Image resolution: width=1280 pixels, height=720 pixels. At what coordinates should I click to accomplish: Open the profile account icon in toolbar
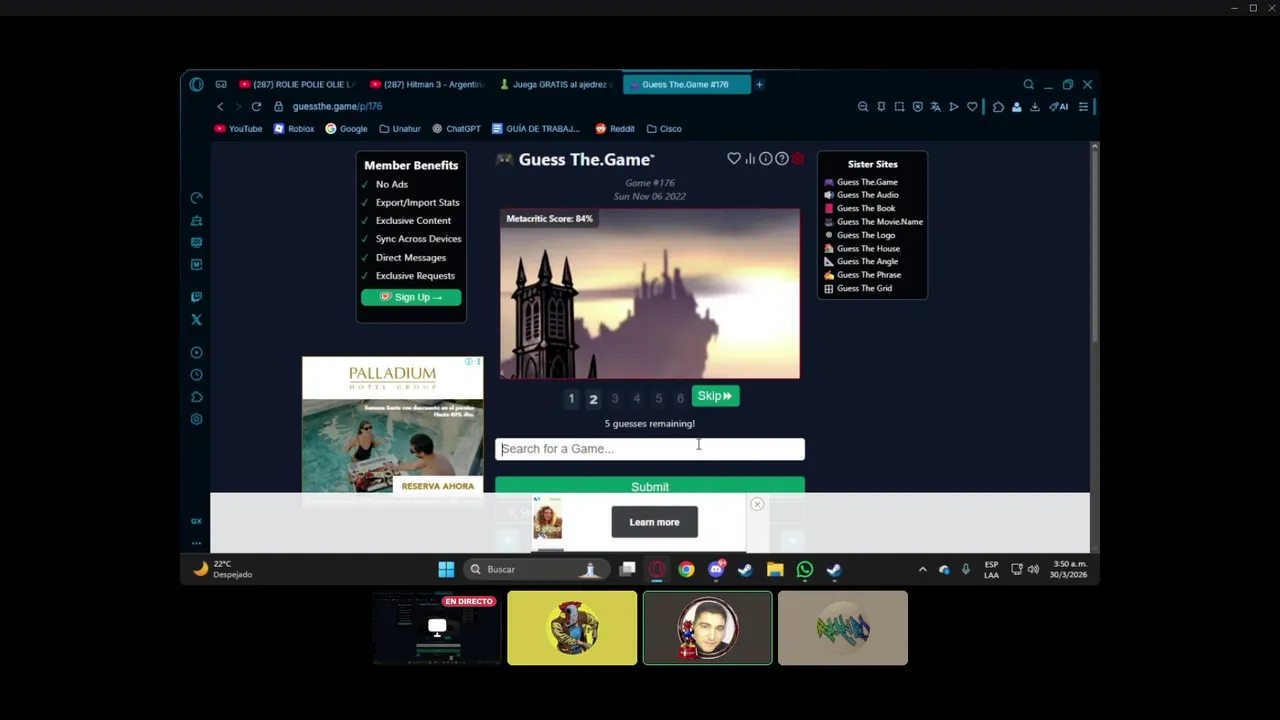1016,107
